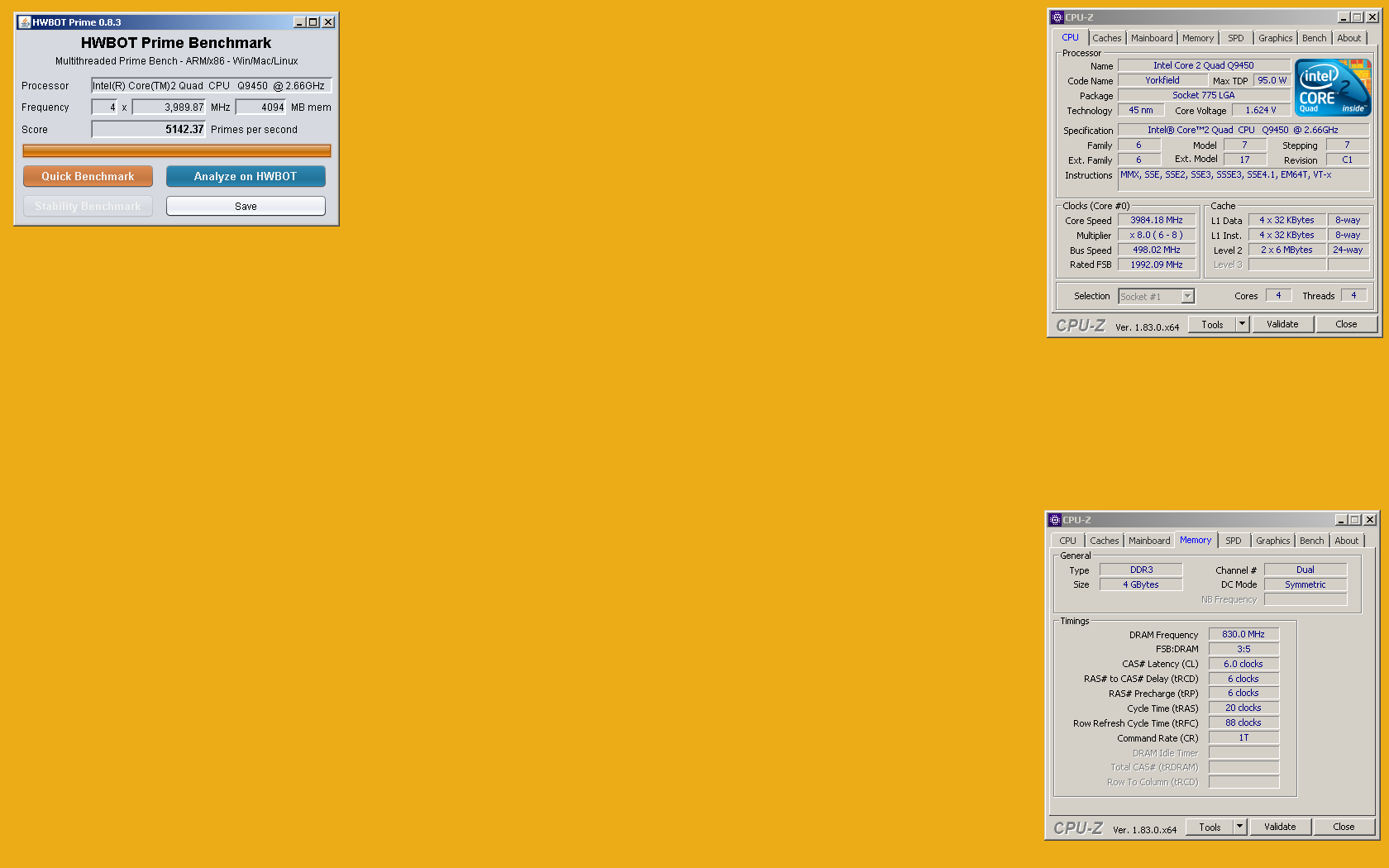Expand Tools dropdown arrow in bottom CPU-Z window
Viewport: 1389px width, 868px height.
click(x=1239, y=827)
